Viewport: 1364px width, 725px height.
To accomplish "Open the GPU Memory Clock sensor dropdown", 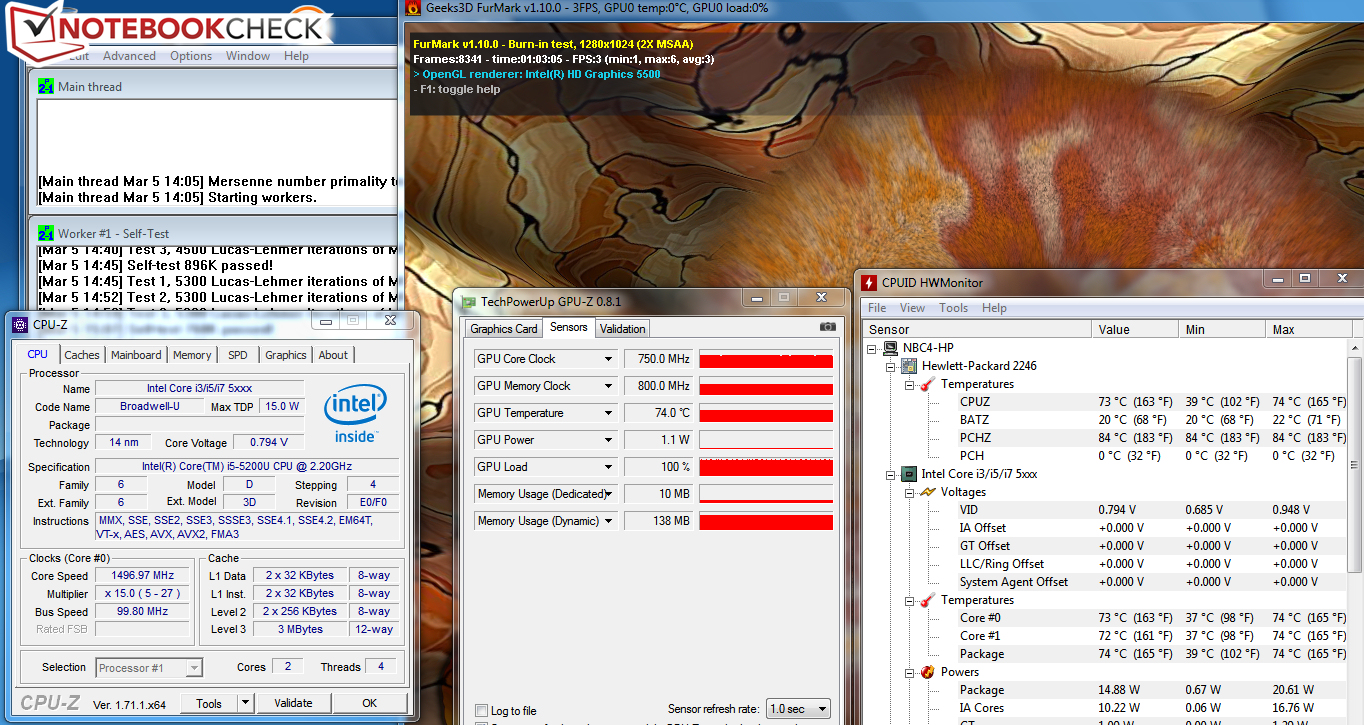I will pyautogui.click(x=607, y=386).
